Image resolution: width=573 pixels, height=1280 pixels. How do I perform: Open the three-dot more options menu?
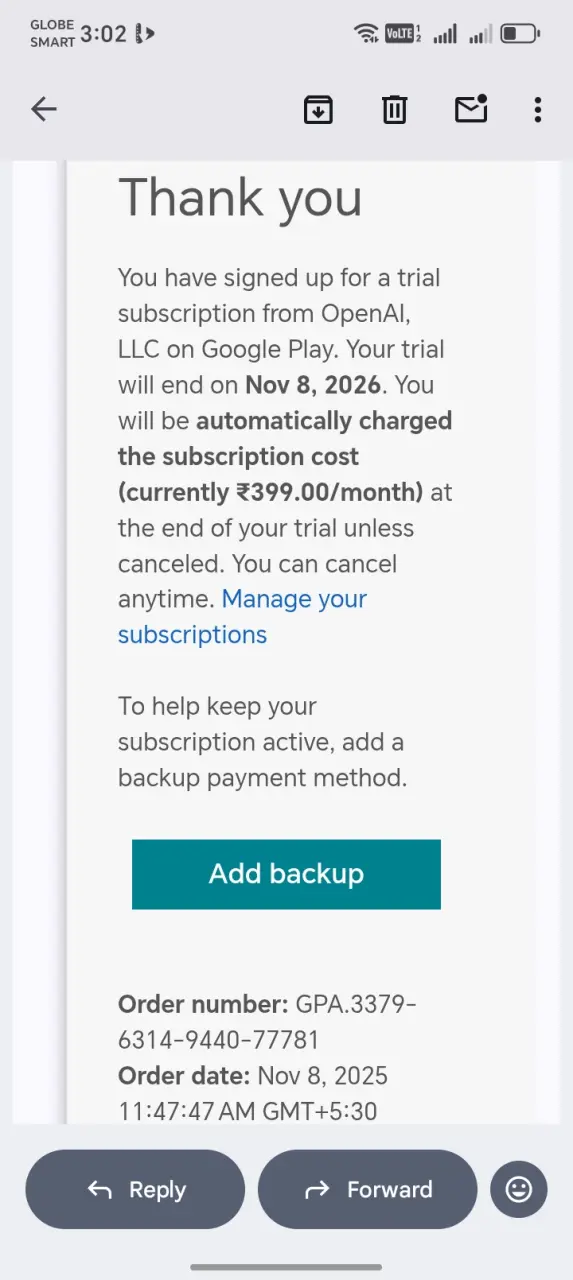[x=538, y=109]
